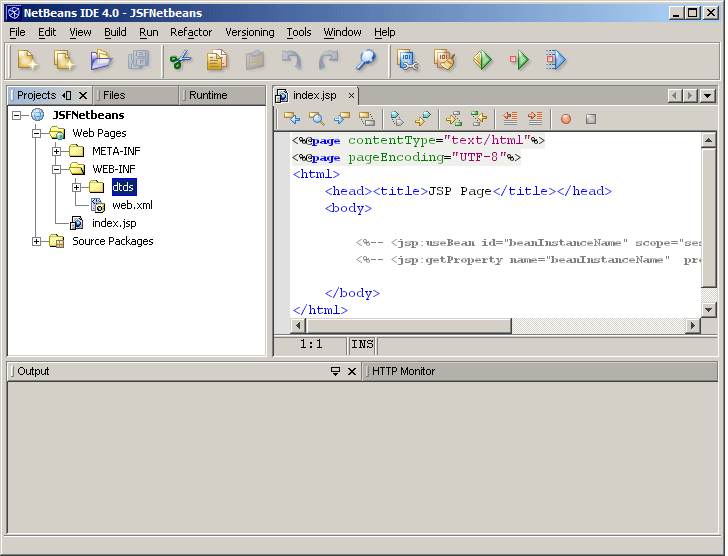Click the Copy toolbar icon
This screenshot has width=728, height=556.
(217, 60)
